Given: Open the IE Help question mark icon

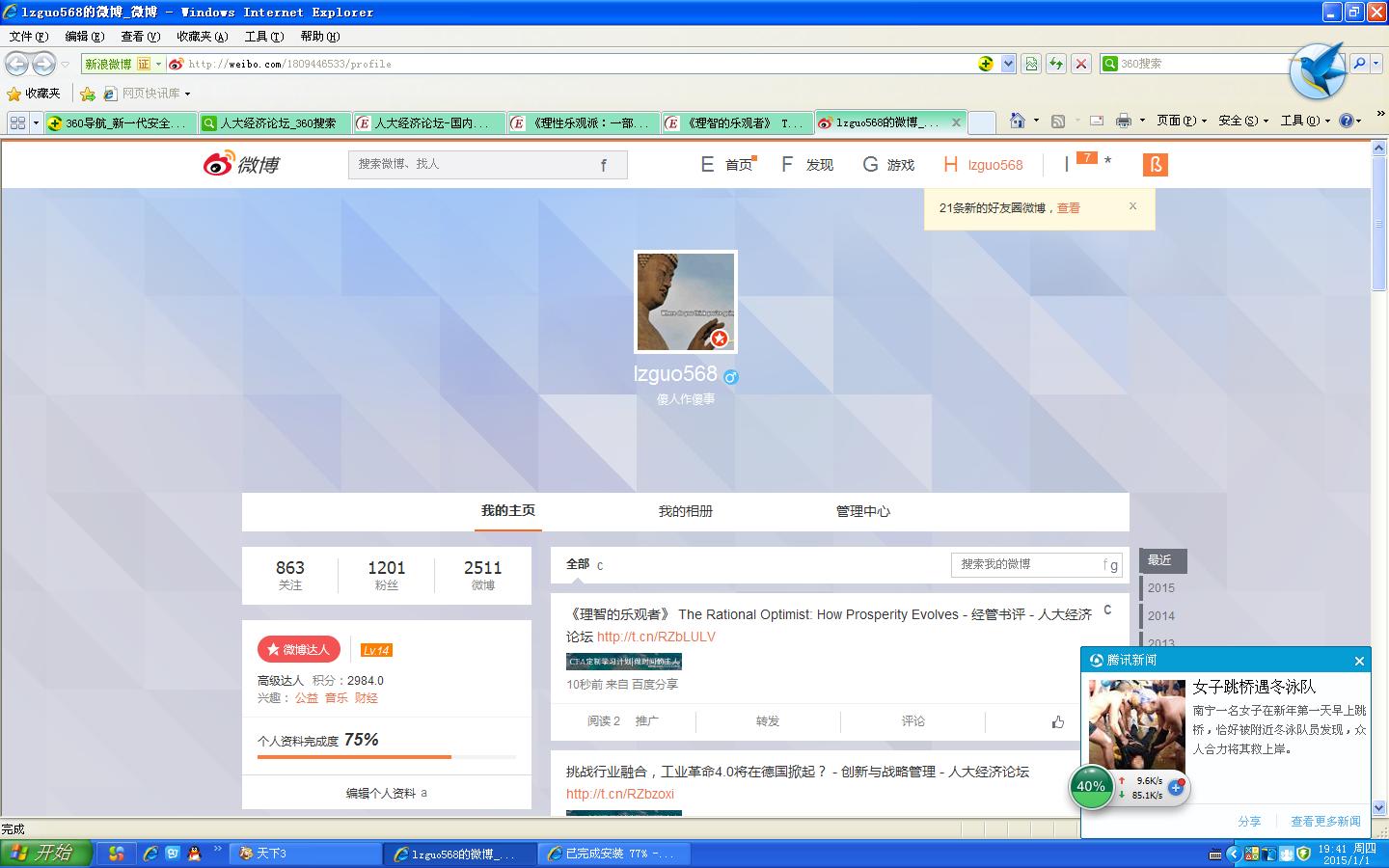Looking at the screenshot, I should [1347, 121].
